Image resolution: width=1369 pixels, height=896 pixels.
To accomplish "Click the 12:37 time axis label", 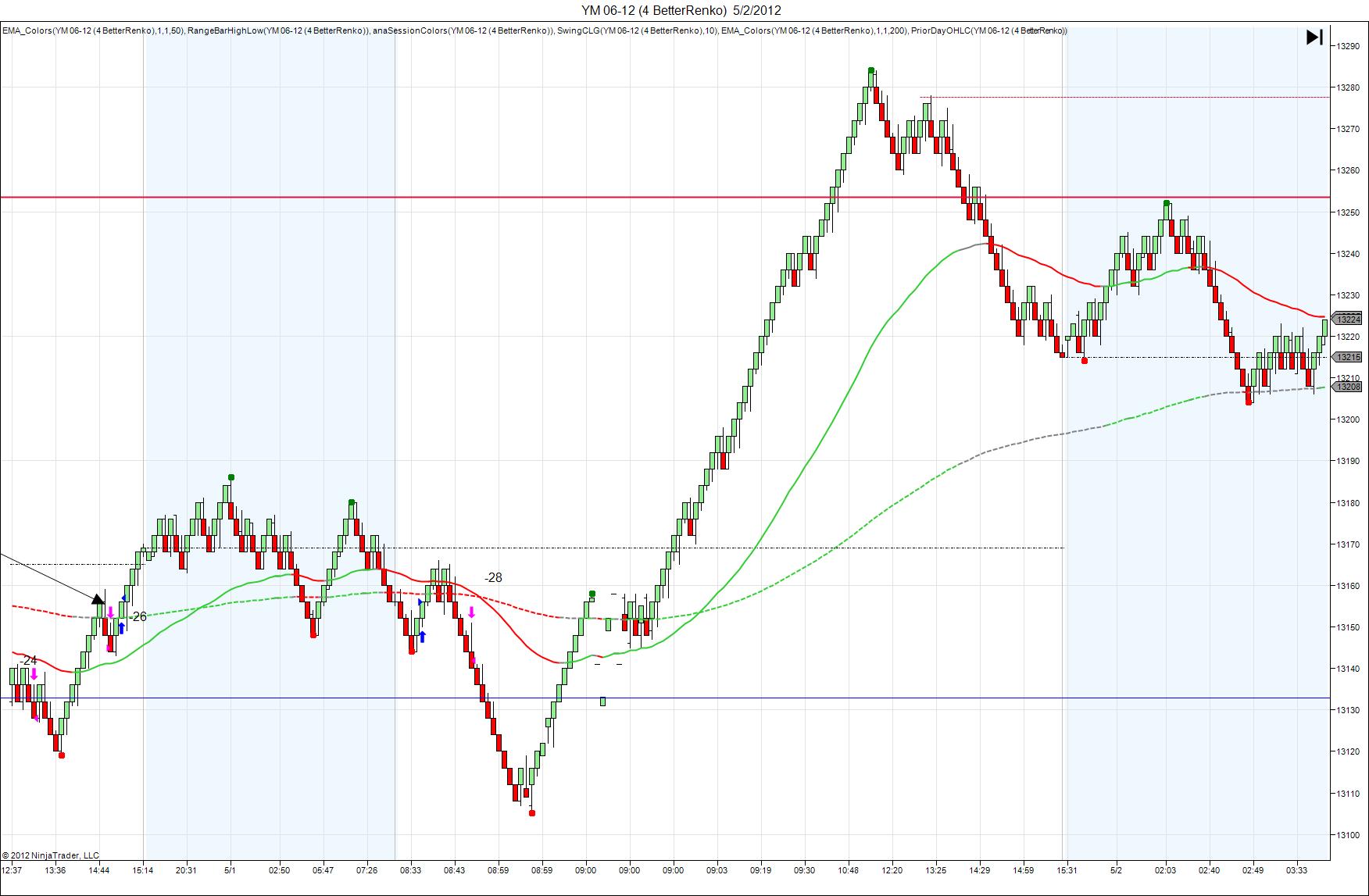I will tap(12, 870).
